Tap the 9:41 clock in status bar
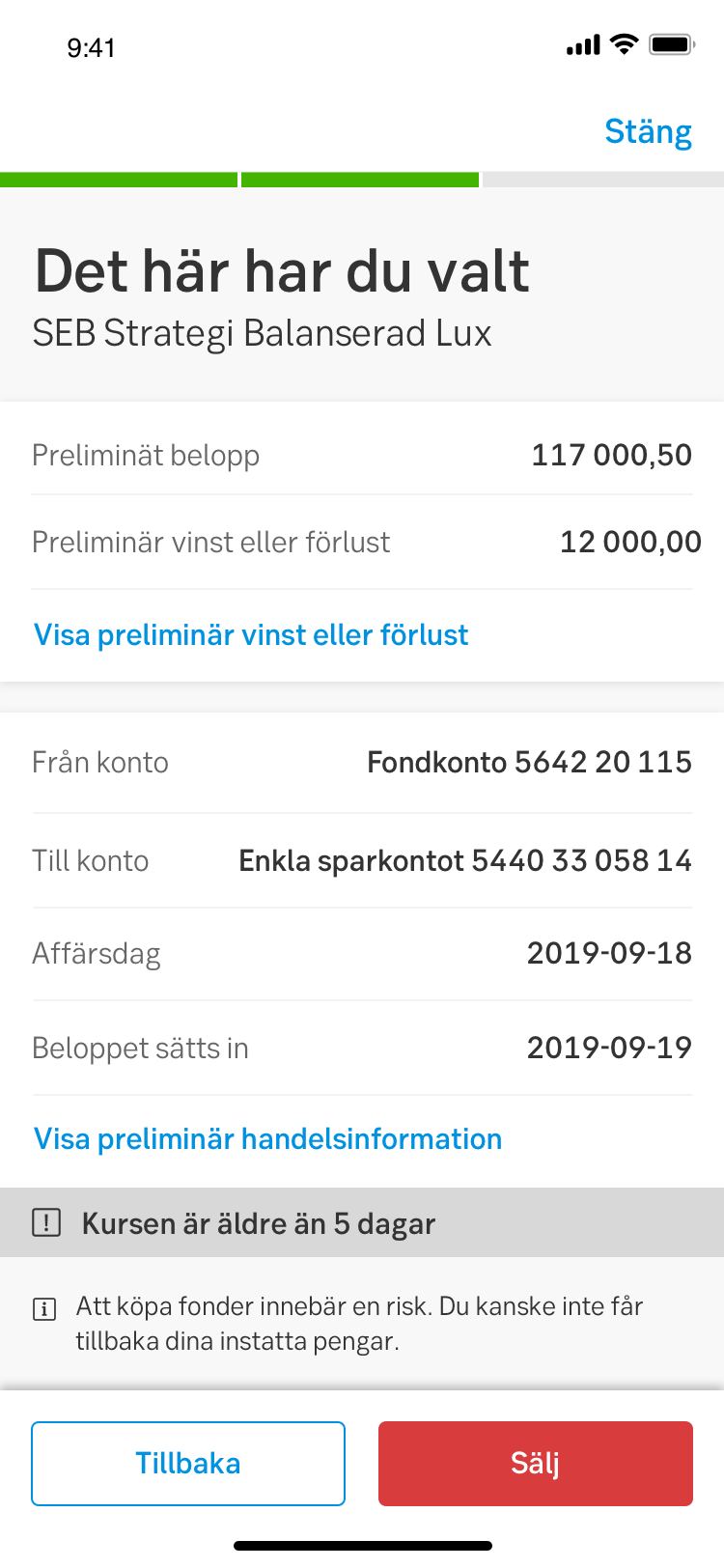Image resolution: width=724 pixels, height=1568 pixels. [92, 47]
